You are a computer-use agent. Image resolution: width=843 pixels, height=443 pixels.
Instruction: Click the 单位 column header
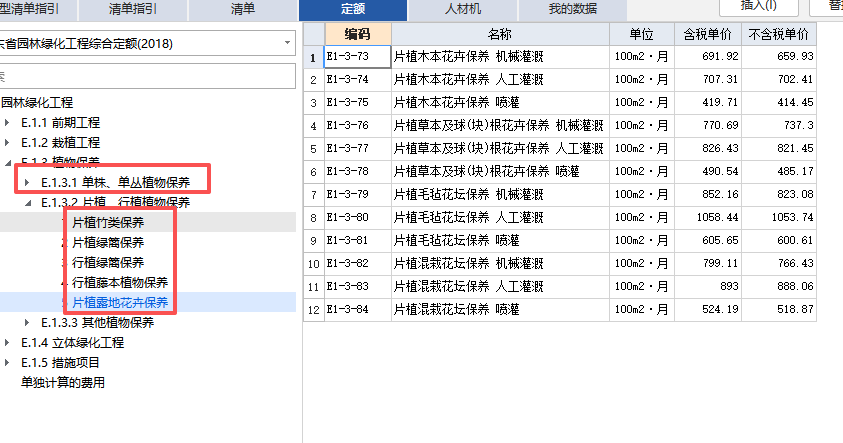point(641,34)
